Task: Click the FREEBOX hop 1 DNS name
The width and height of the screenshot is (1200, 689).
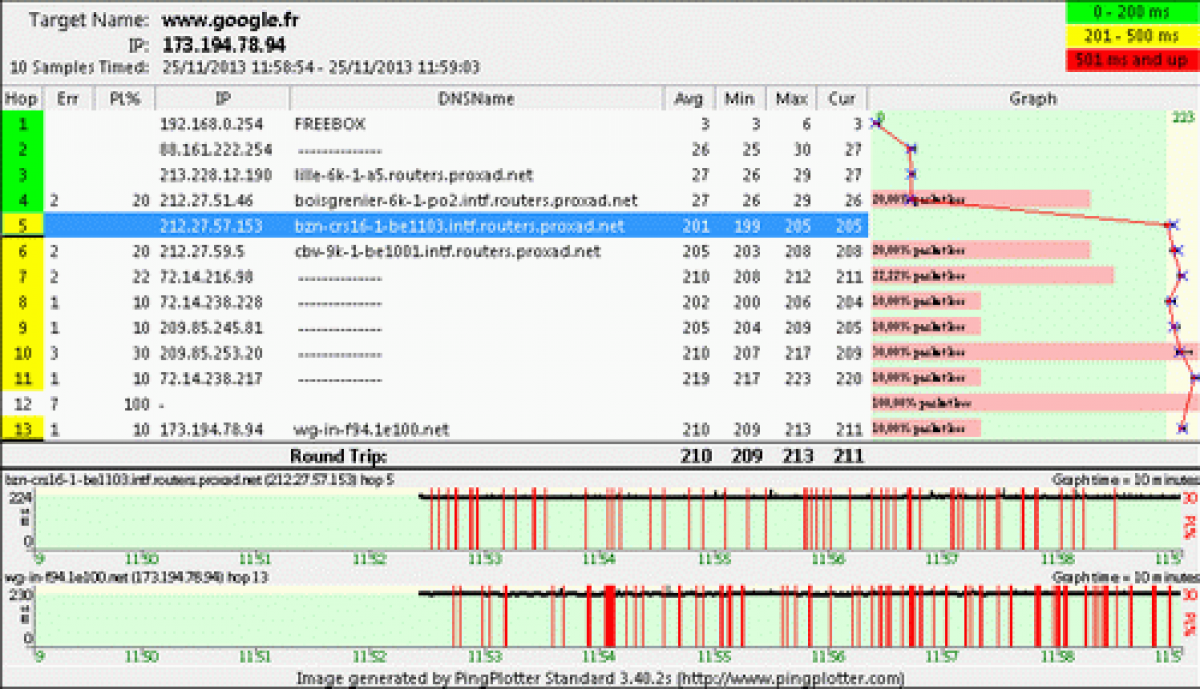Action: coord(329,124)
